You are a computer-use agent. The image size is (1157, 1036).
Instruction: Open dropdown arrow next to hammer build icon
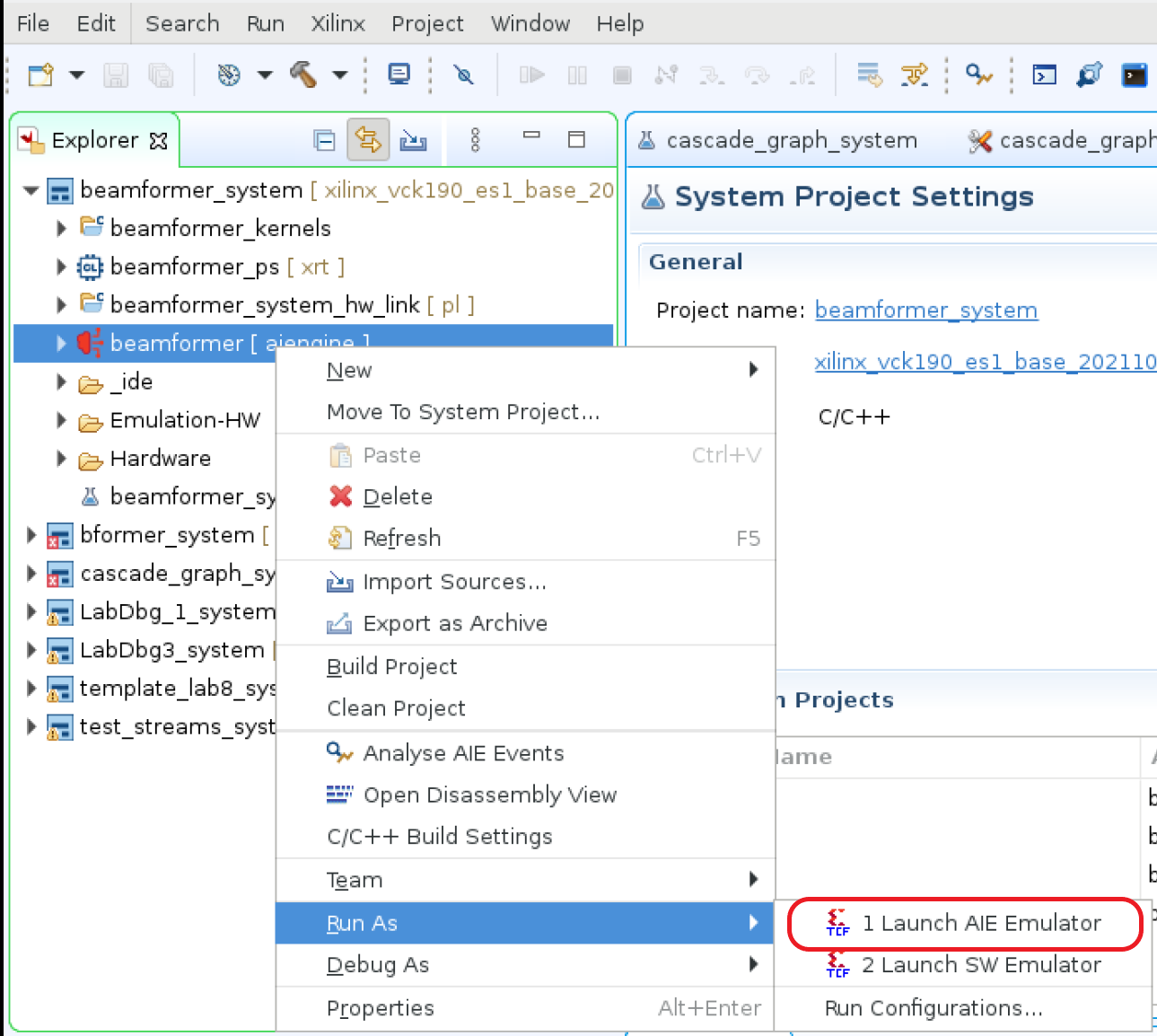(340, 75)
